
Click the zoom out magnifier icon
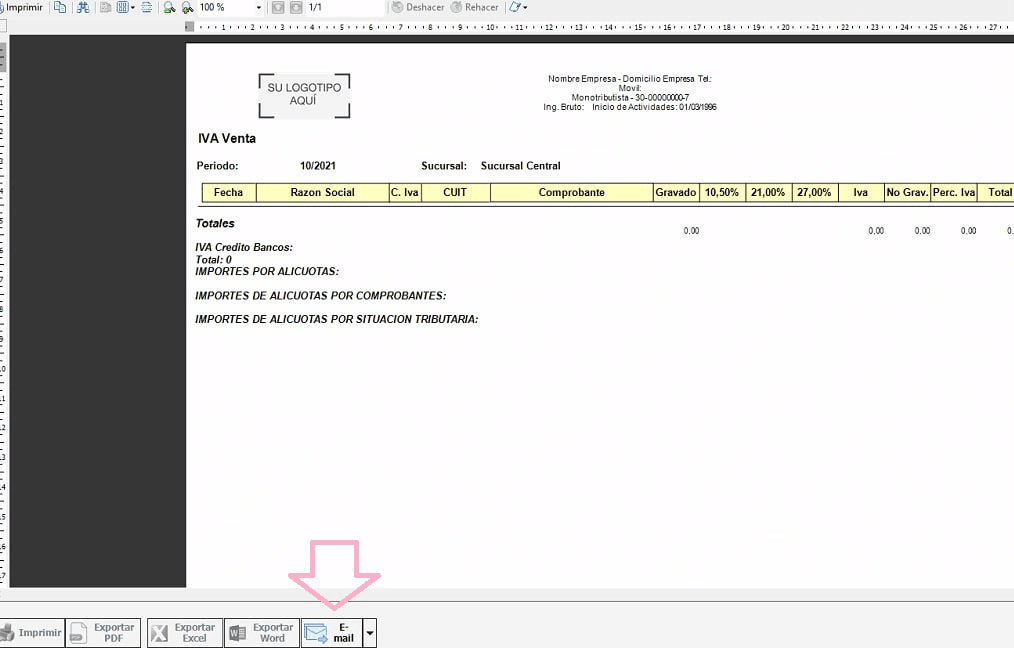point(169,7)
